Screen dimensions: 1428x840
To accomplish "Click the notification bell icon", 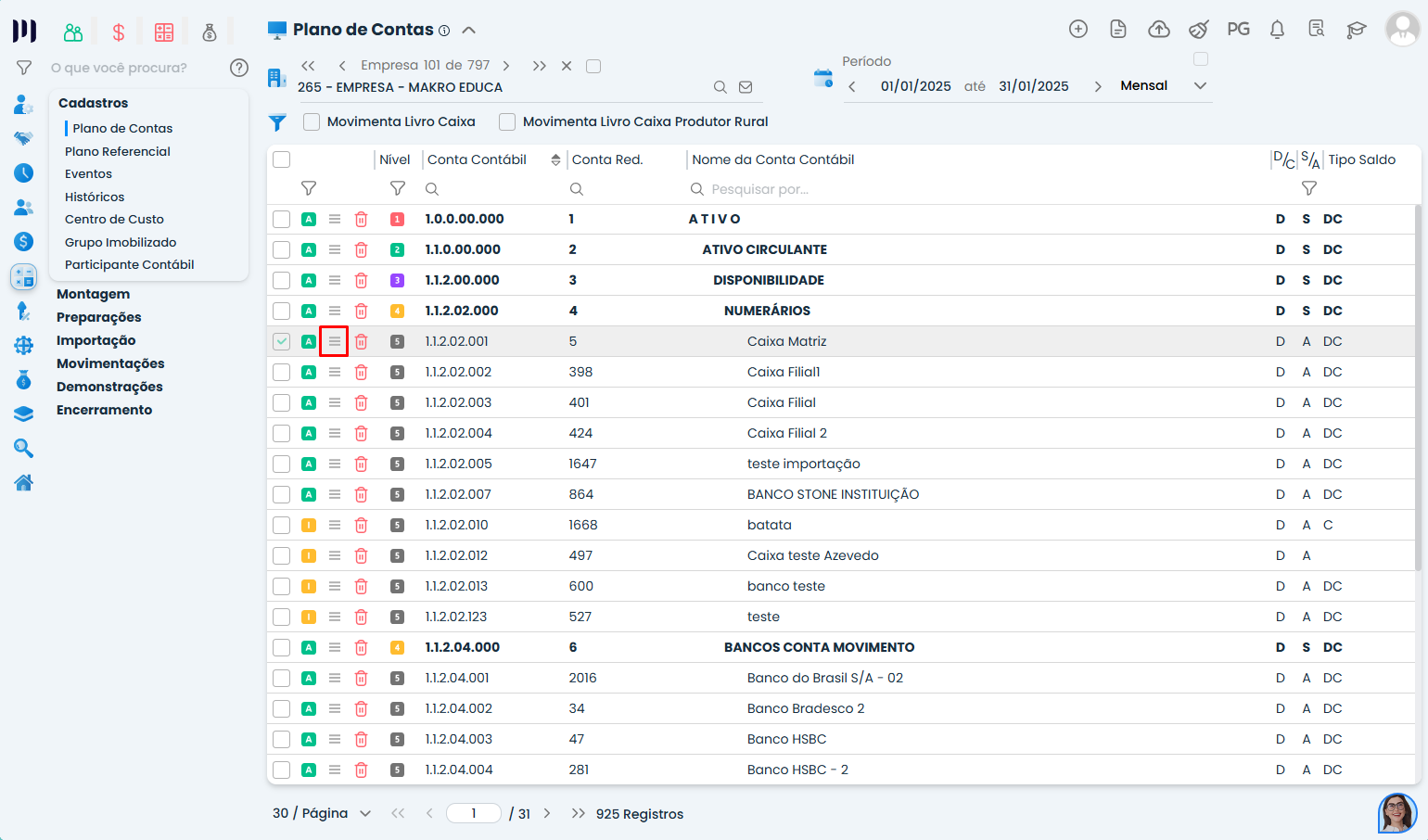I will pyautogui.click(x=1277, y=30).
